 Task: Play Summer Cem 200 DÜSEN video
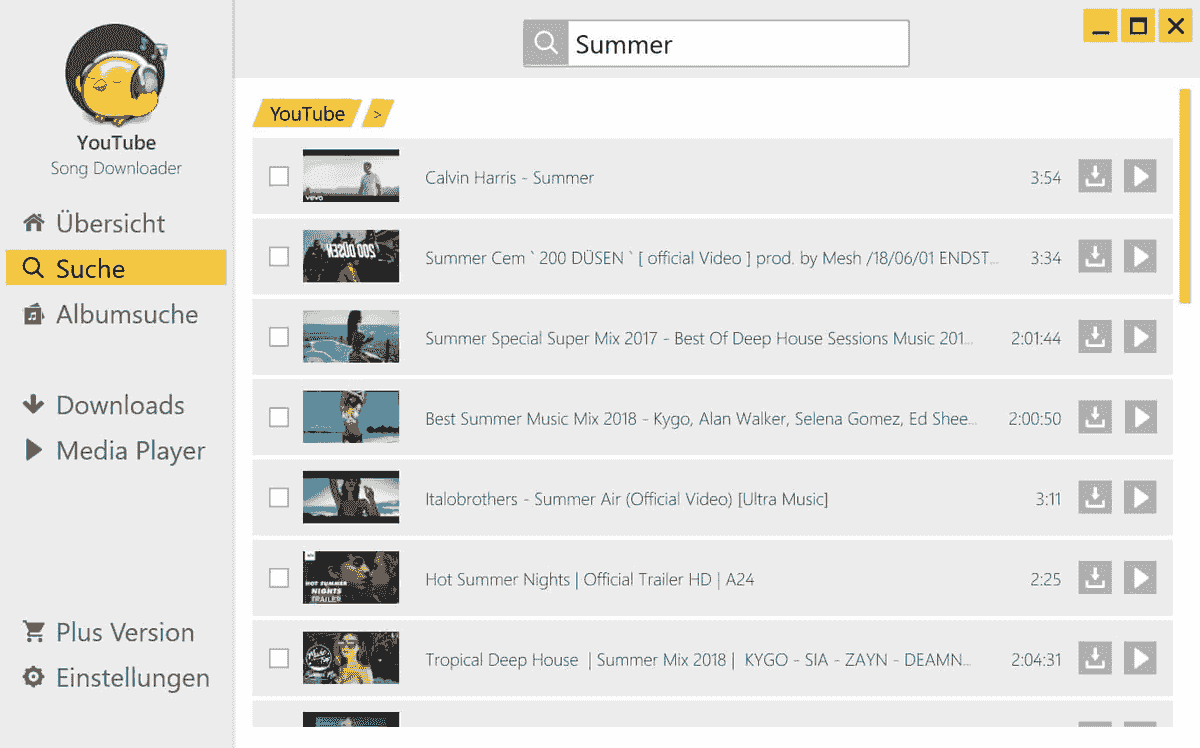[1140, 257]
